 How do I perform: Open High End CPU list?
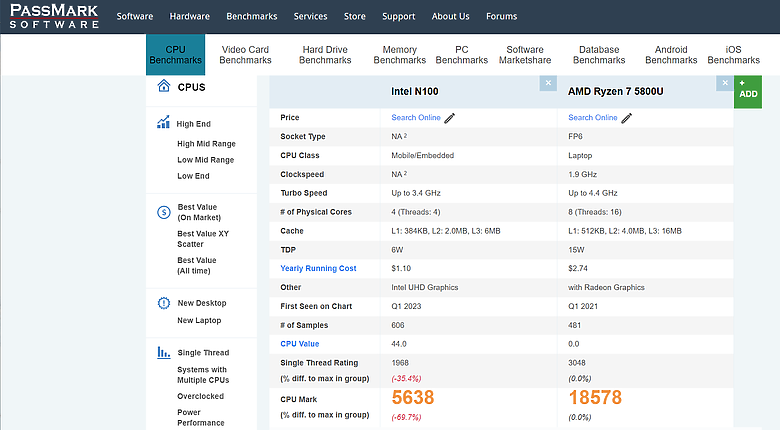click(x=194, y=124)
